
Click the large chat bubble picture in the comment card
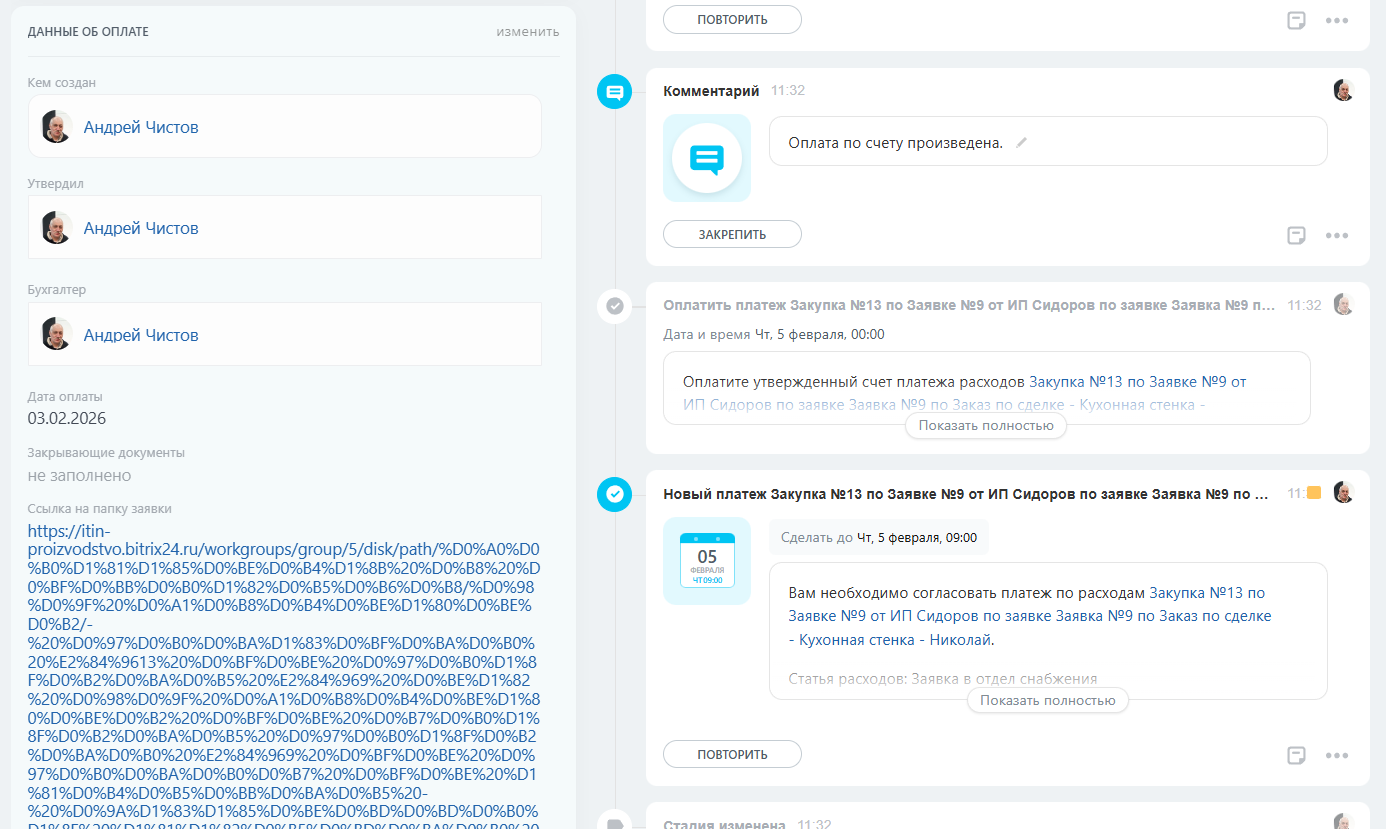707,158
